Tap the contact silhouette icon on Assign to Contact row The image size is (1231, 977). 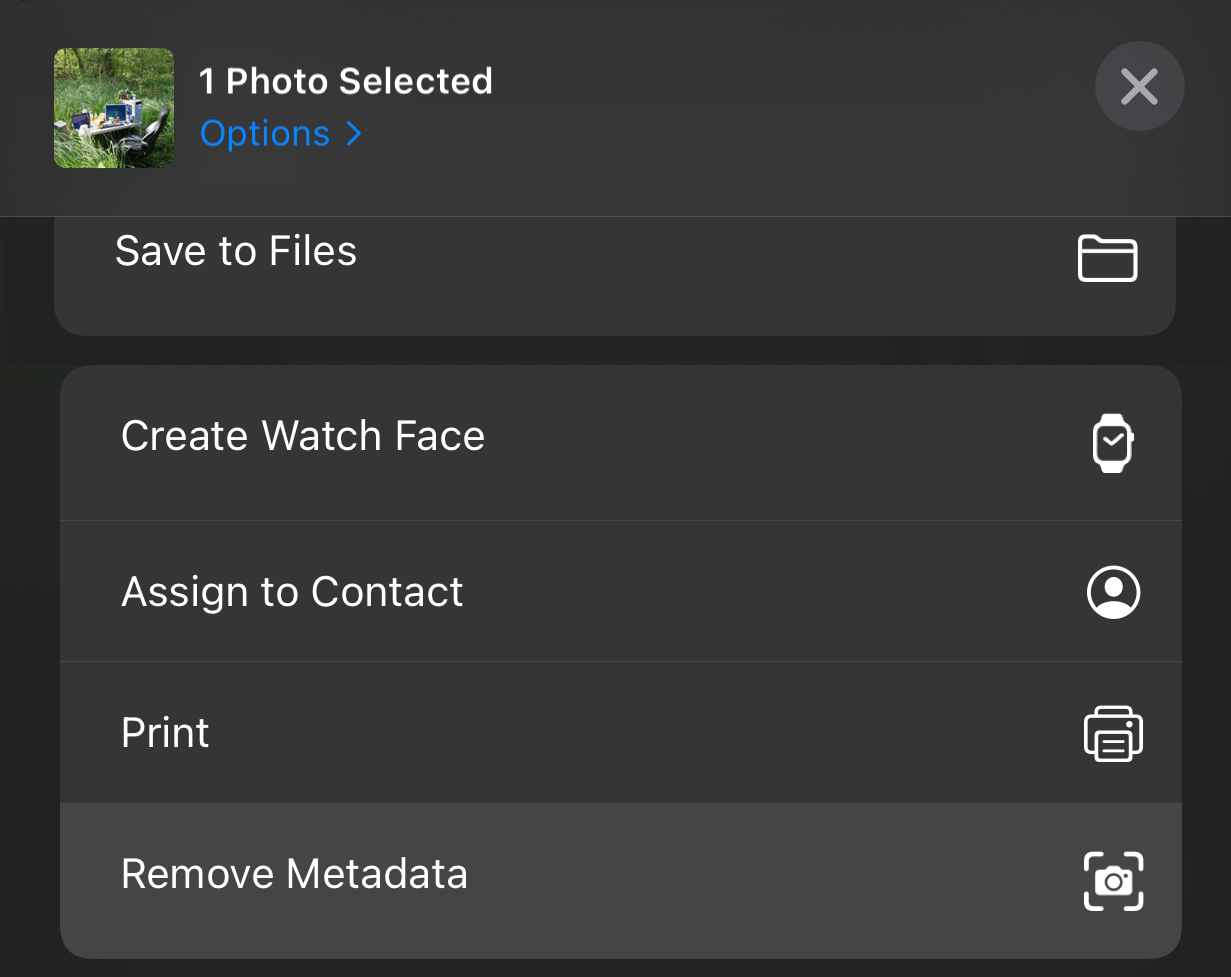(x=1113, y=592)
